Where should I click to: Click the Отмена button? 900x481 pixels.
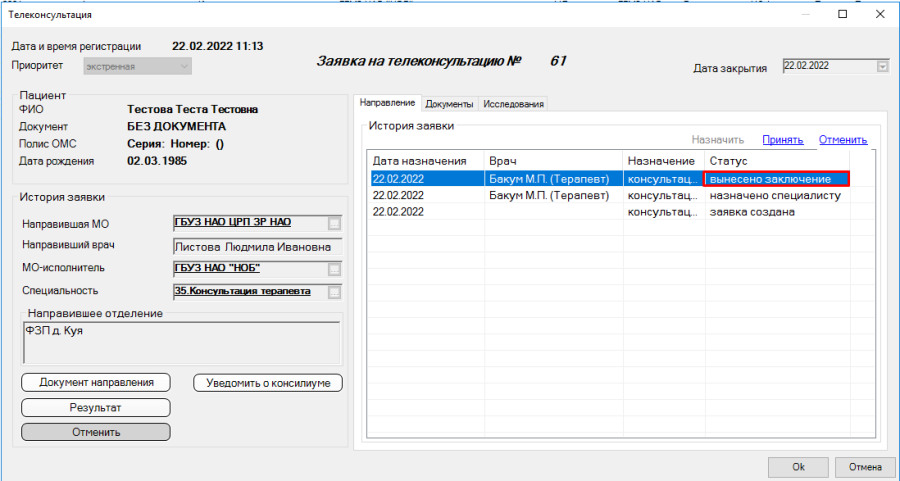(865, 467)
